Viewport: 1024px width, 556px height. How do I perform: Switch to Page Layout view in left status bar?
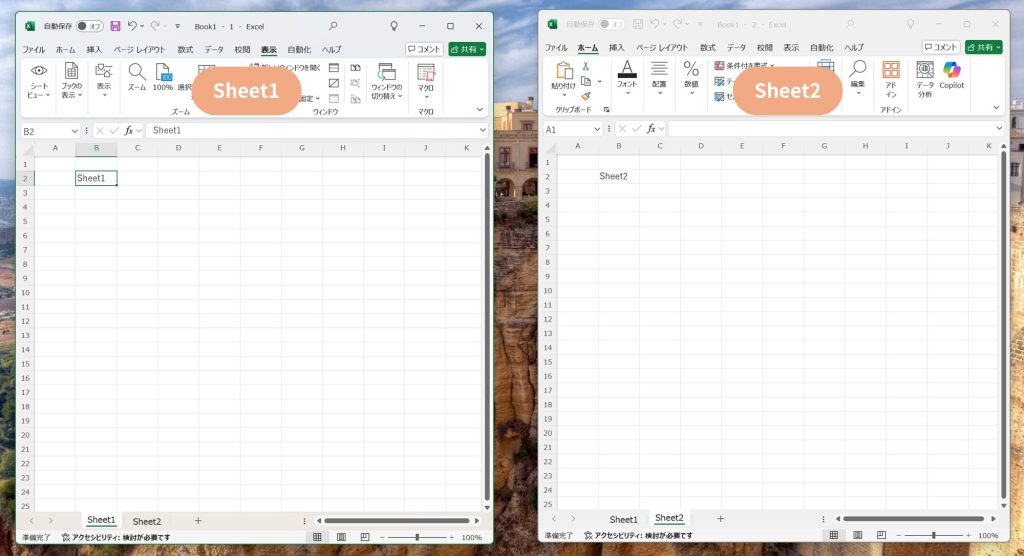point(340,537)
